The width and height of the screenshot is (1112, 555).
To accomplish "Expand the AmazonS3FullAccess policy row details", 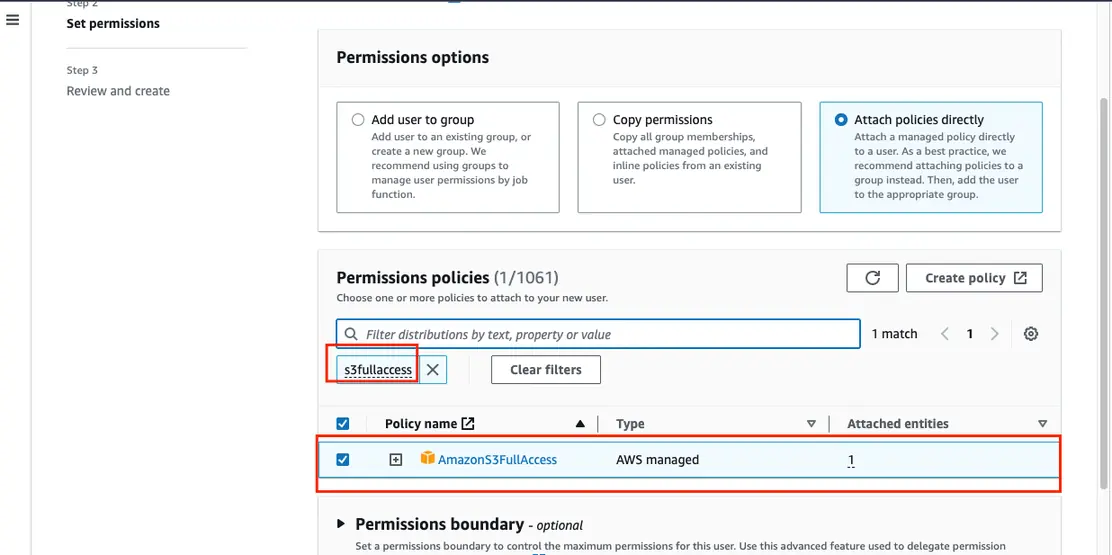I will 396,460.
